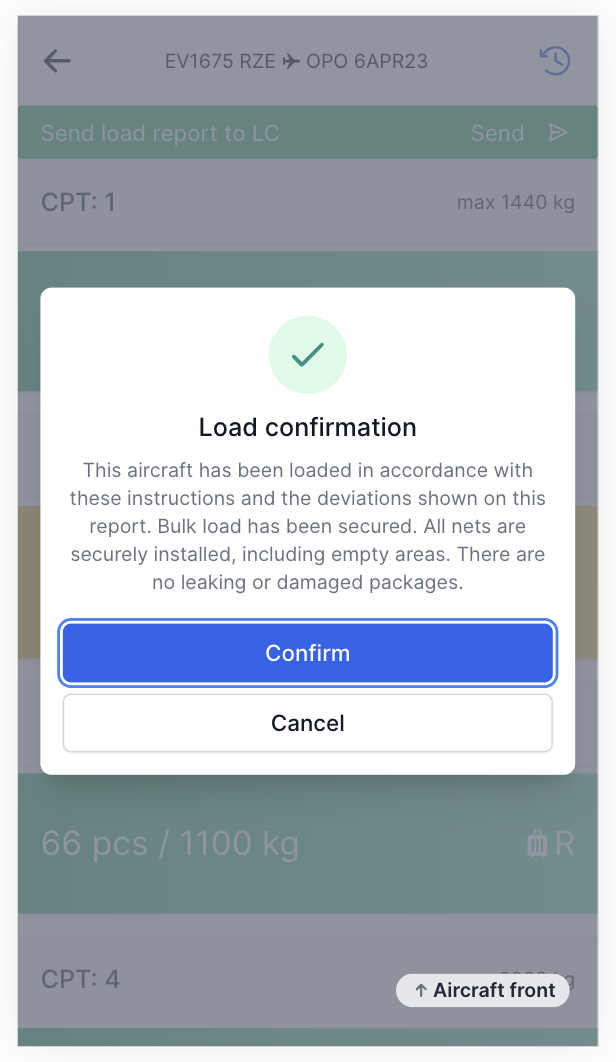This screenshot has width=616, height=1062.
Task: Select the flight title EV1675 RZE OPO
Action: [x=296, y=60]
